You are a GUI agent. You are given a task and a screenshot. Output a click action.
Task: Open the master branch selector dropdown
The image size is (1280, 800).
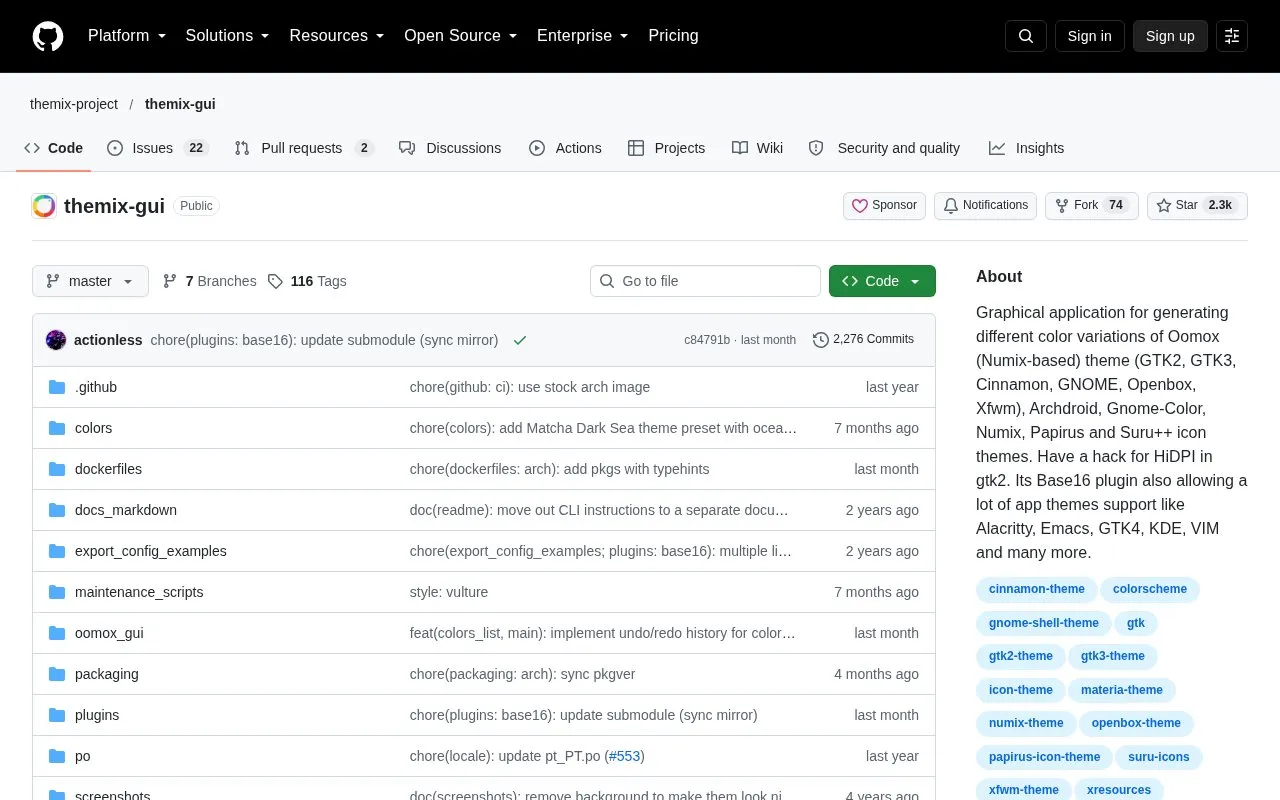90,281
